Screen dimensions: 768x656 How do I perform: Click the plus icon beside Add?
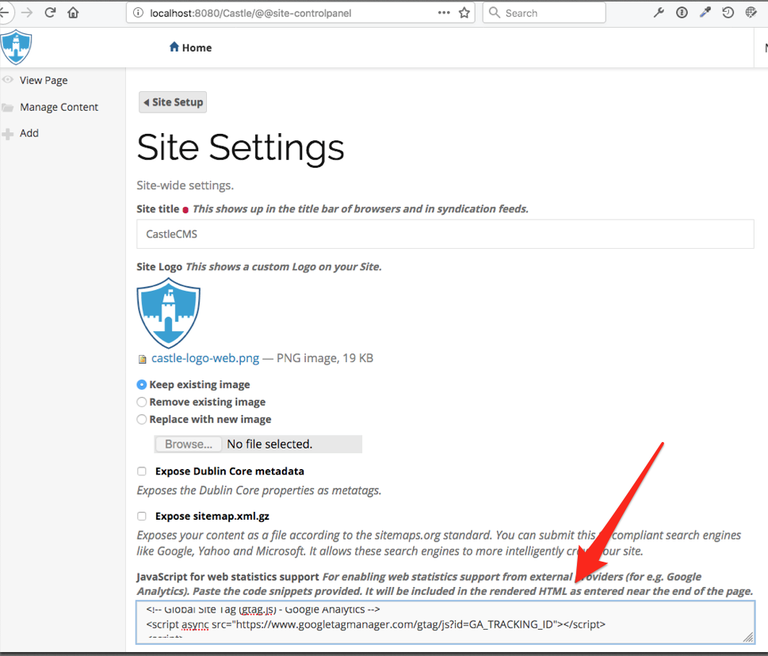(x=7, y=134)
